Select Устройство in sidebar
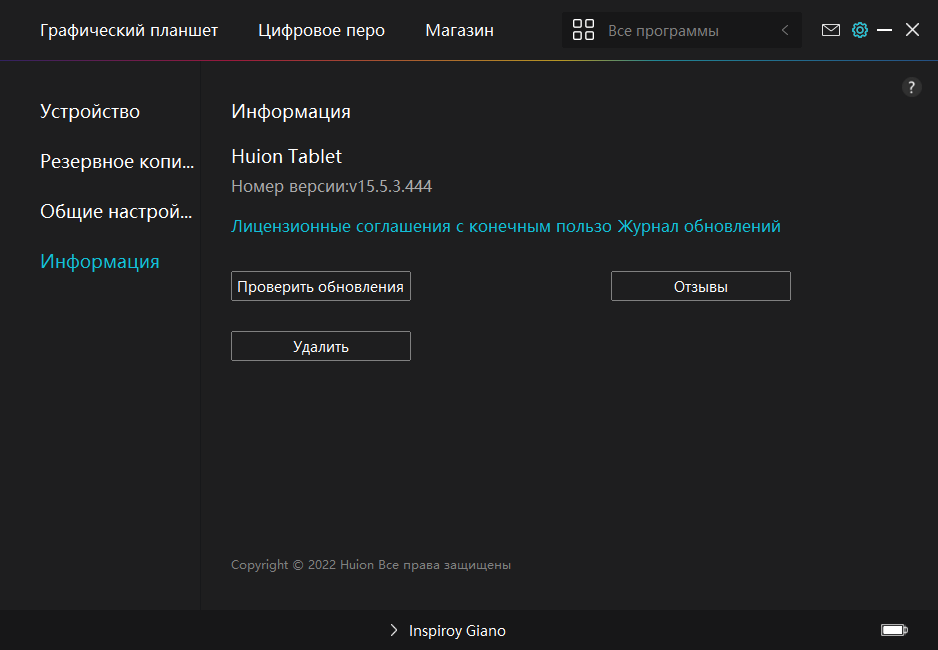Image resolution: width=938 pixels, height=650 pixels. point(90,111)
